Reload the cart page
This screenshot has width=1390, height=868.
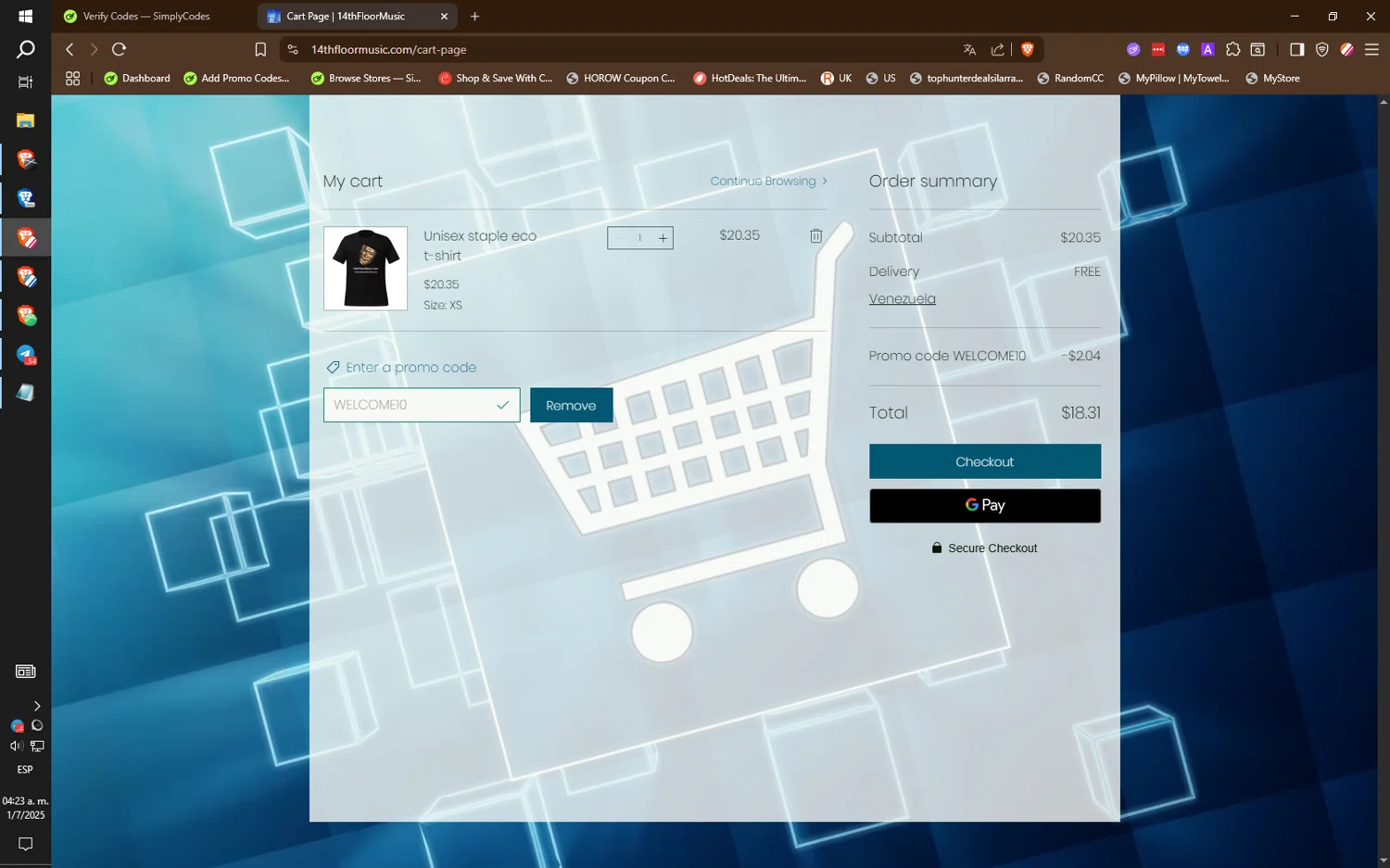pos(120,49)
